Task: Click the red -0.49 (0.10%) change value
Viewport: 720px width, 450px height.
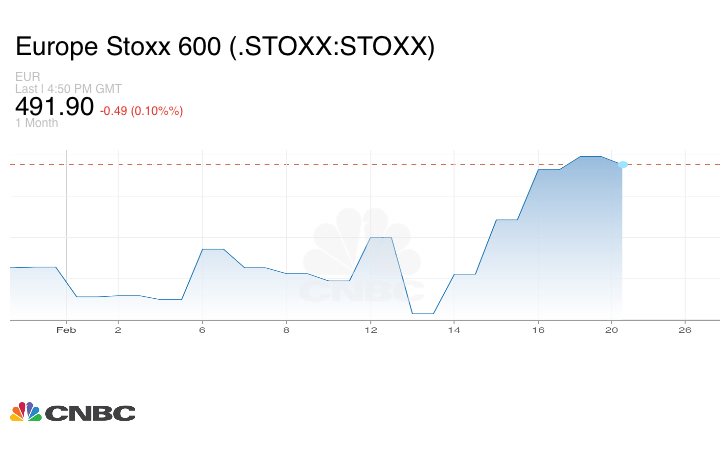Action: 141,111
